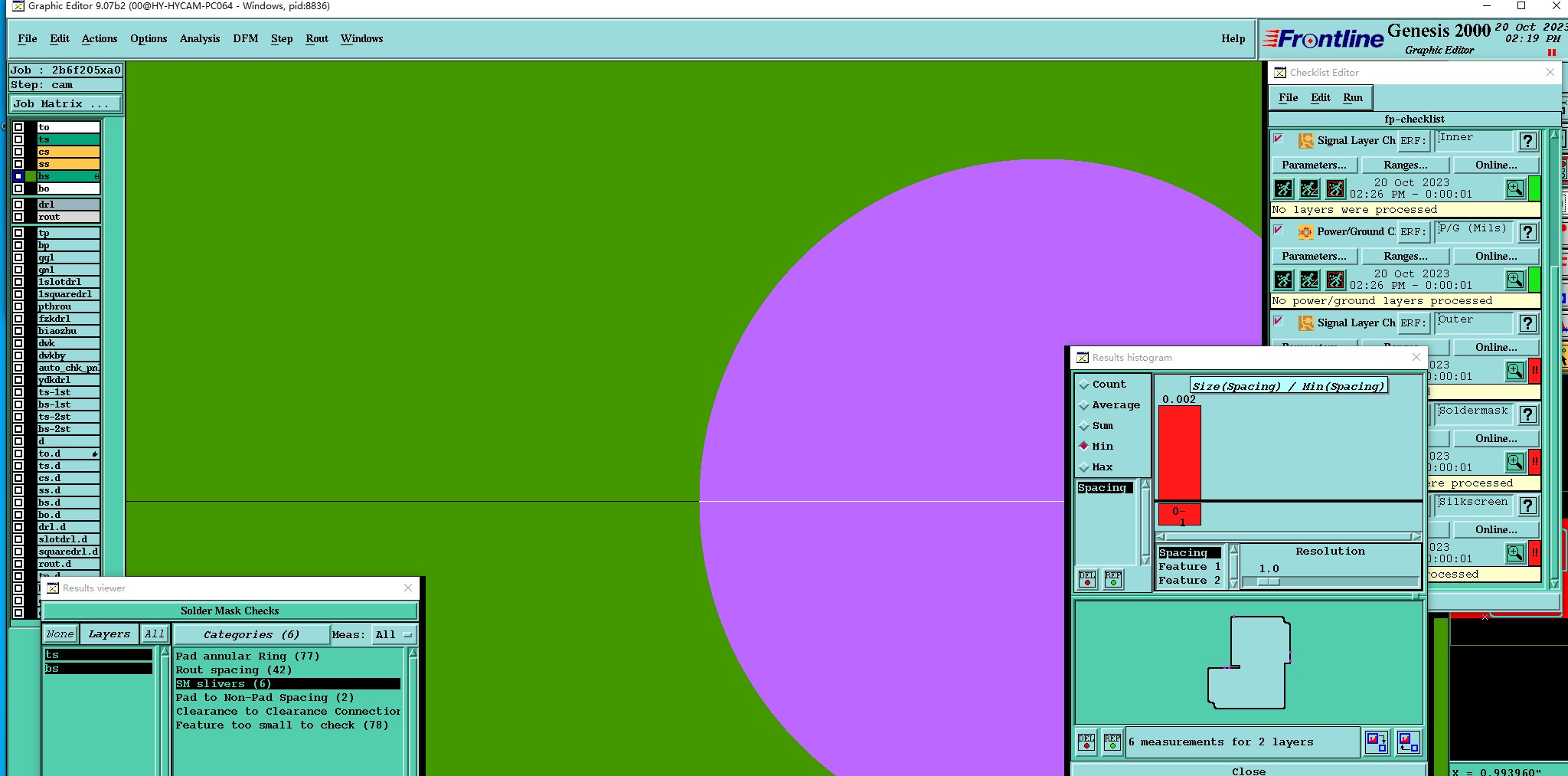
Task: Open Online... for Soldermask check
Action: [x=1496, y=439]
